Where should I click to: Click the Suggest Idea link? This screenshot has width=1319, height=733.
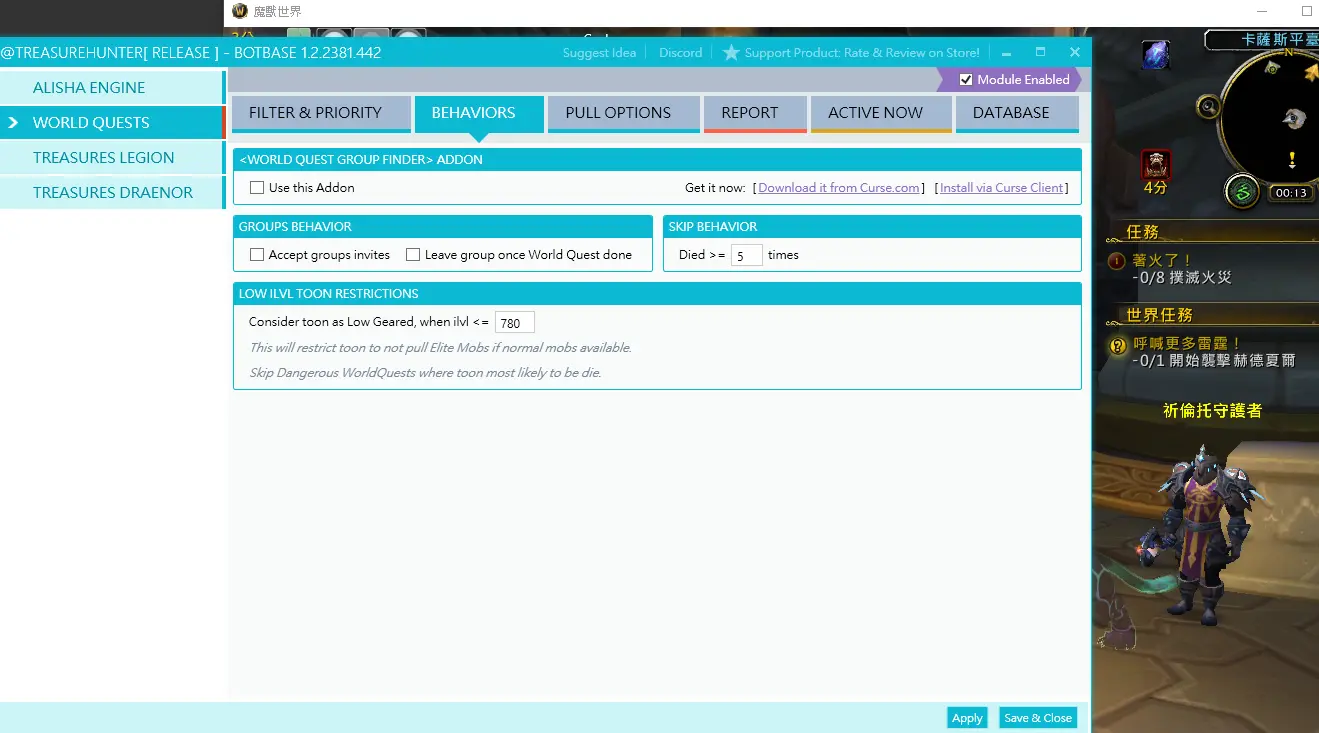coord(599,53)
